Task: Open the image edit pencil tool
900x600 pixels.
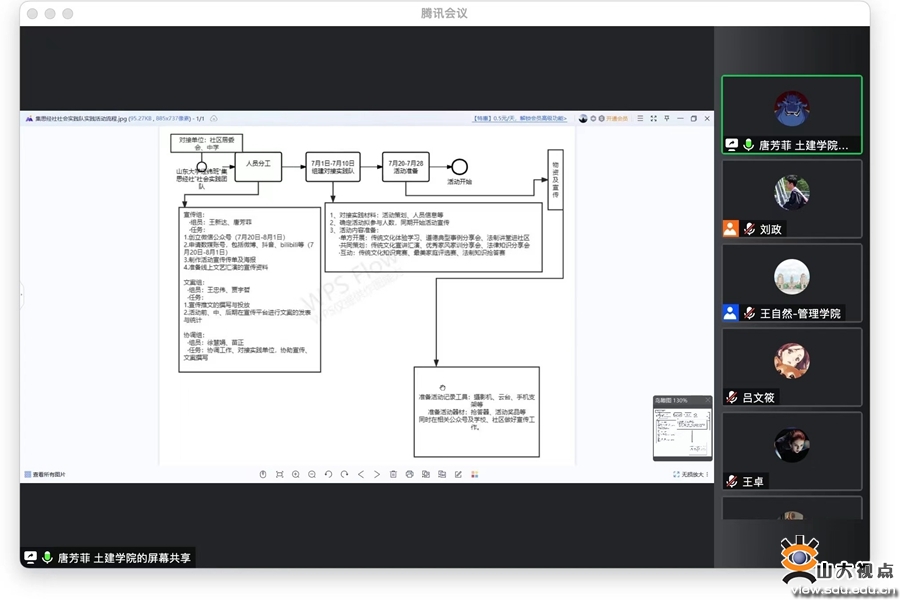Action: click(458, 474)
